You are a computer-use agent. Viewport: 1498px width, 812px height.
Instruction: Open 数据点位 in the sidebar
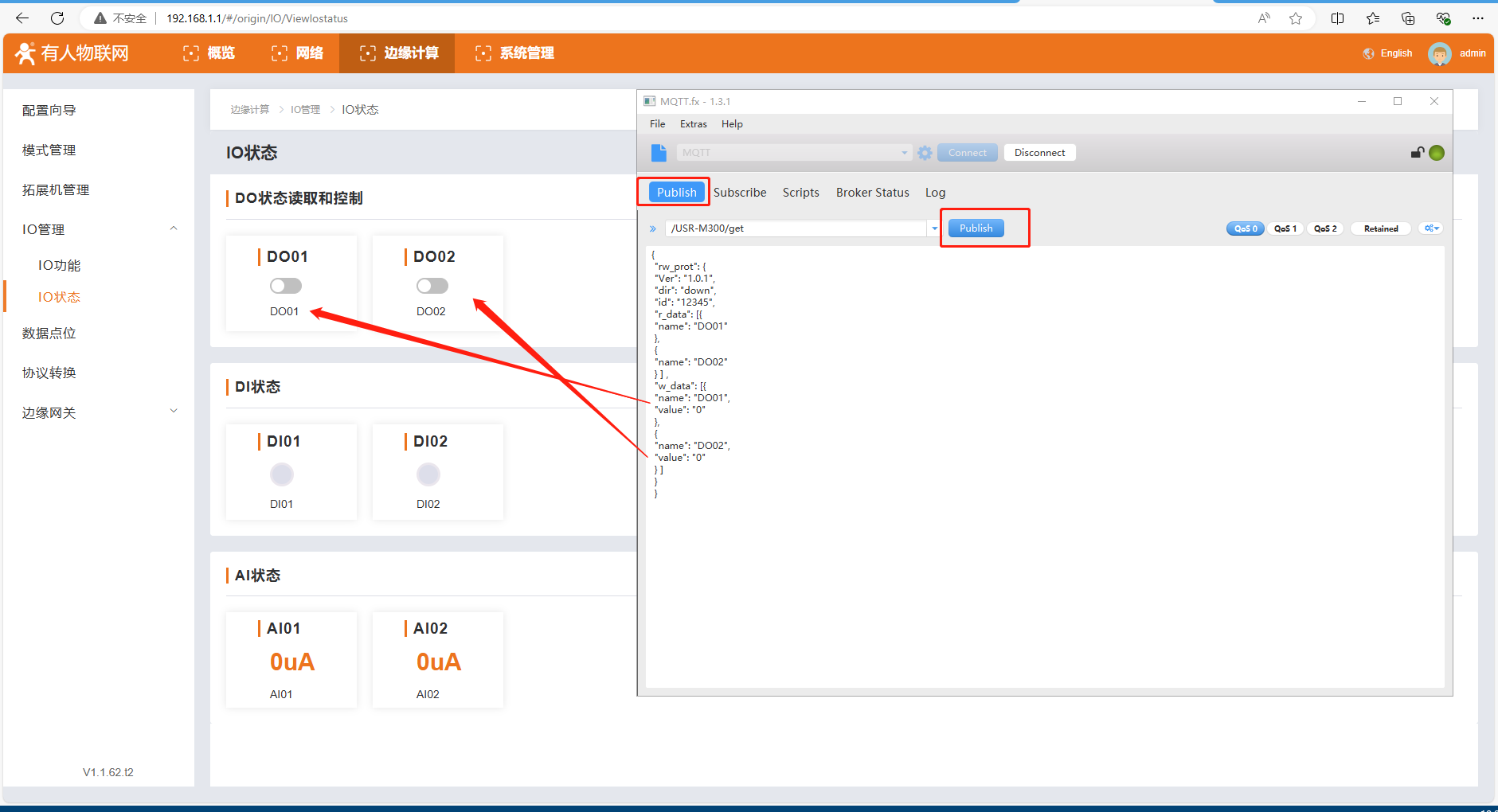(x=49, y=334)
